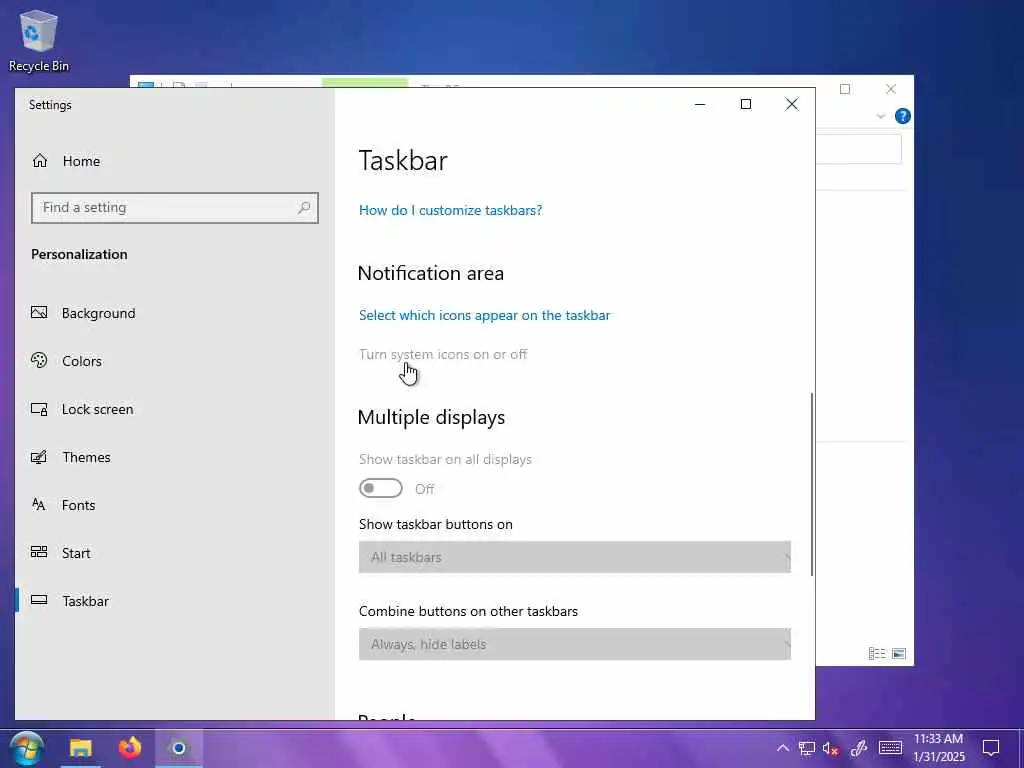Screen dimensions: 1024x768
Task: Switch background window to large icons view
Action: (x=899, y=654)
